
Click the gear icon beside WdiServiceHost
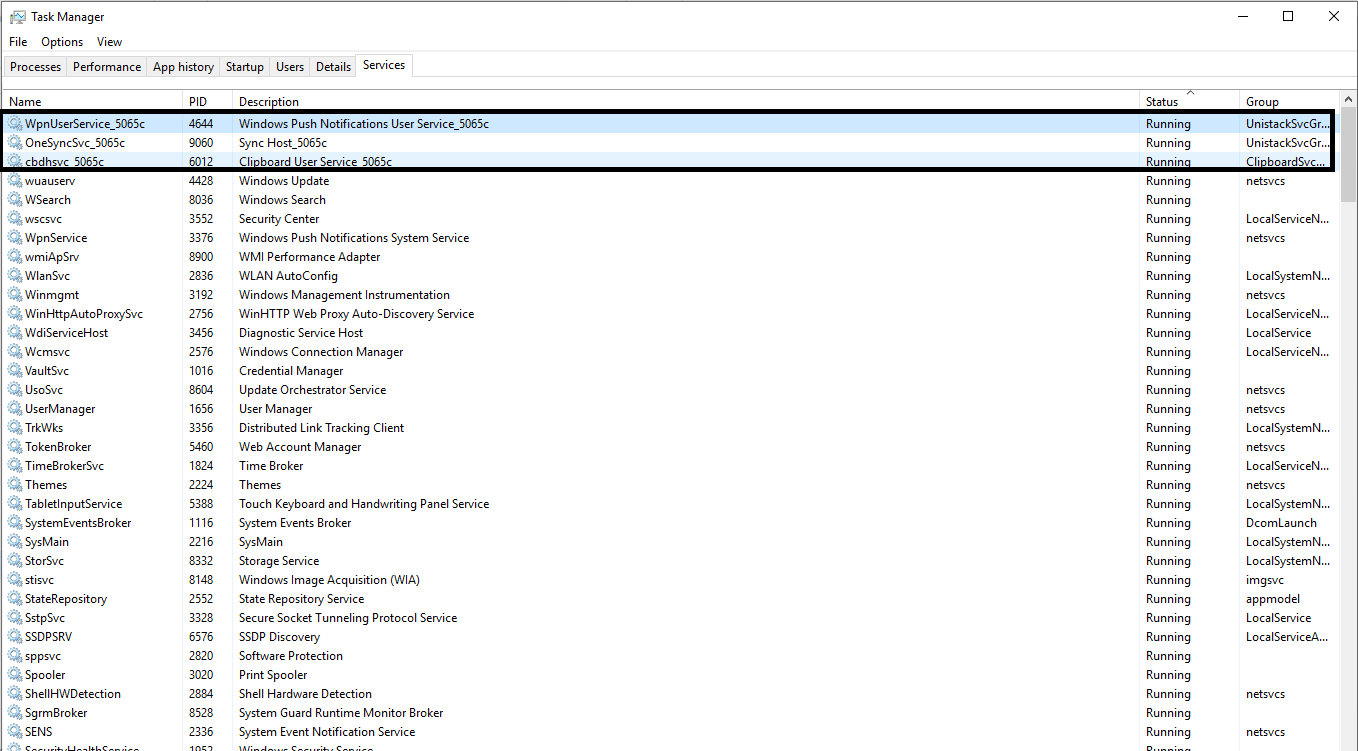(15, 333)
